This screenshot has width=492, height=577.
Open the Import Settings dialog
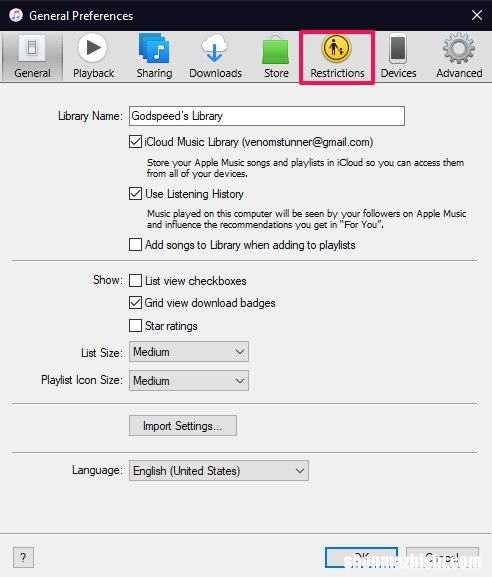183,426
